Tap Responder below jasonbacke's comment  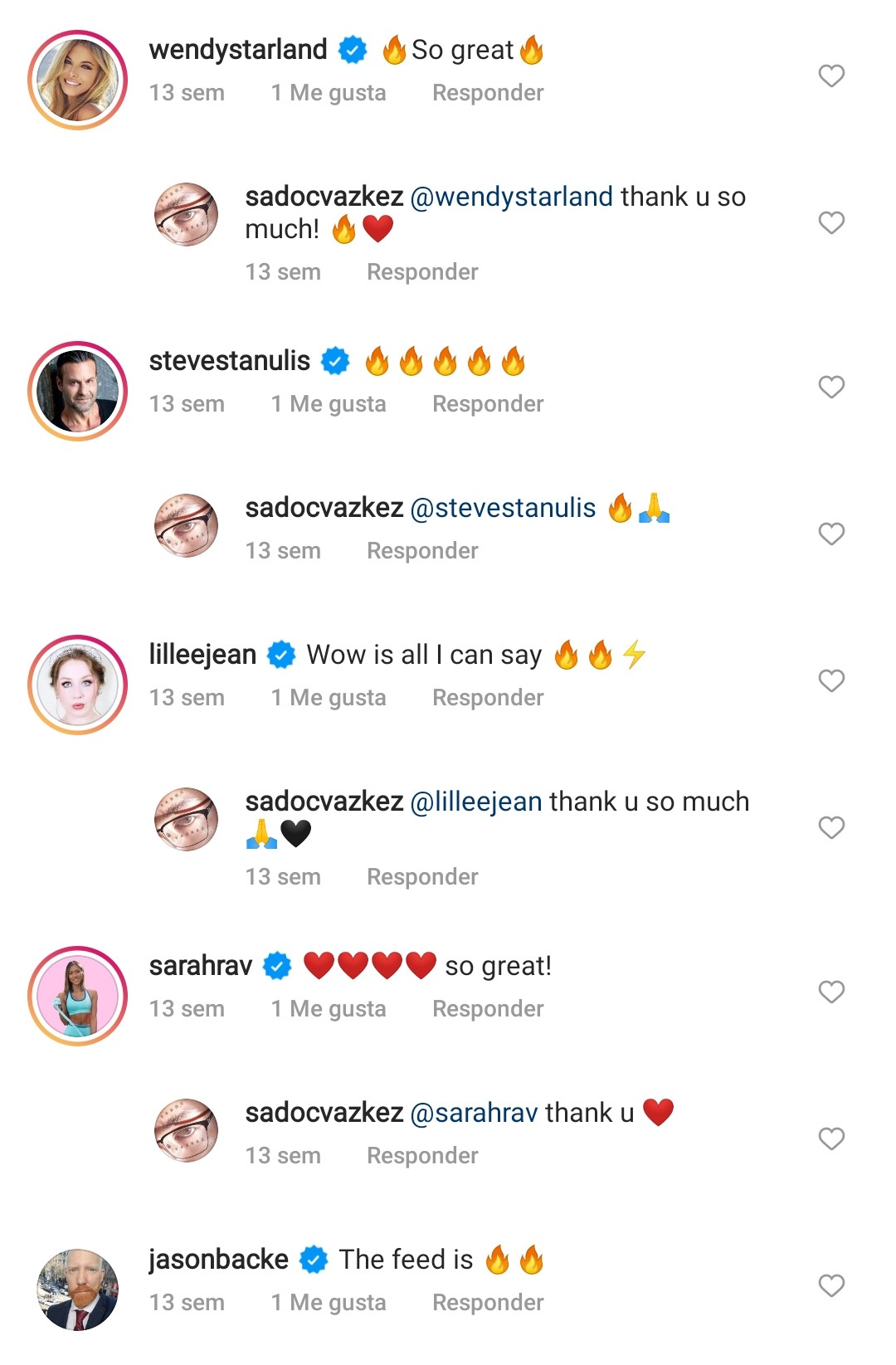pos(488,1303)
